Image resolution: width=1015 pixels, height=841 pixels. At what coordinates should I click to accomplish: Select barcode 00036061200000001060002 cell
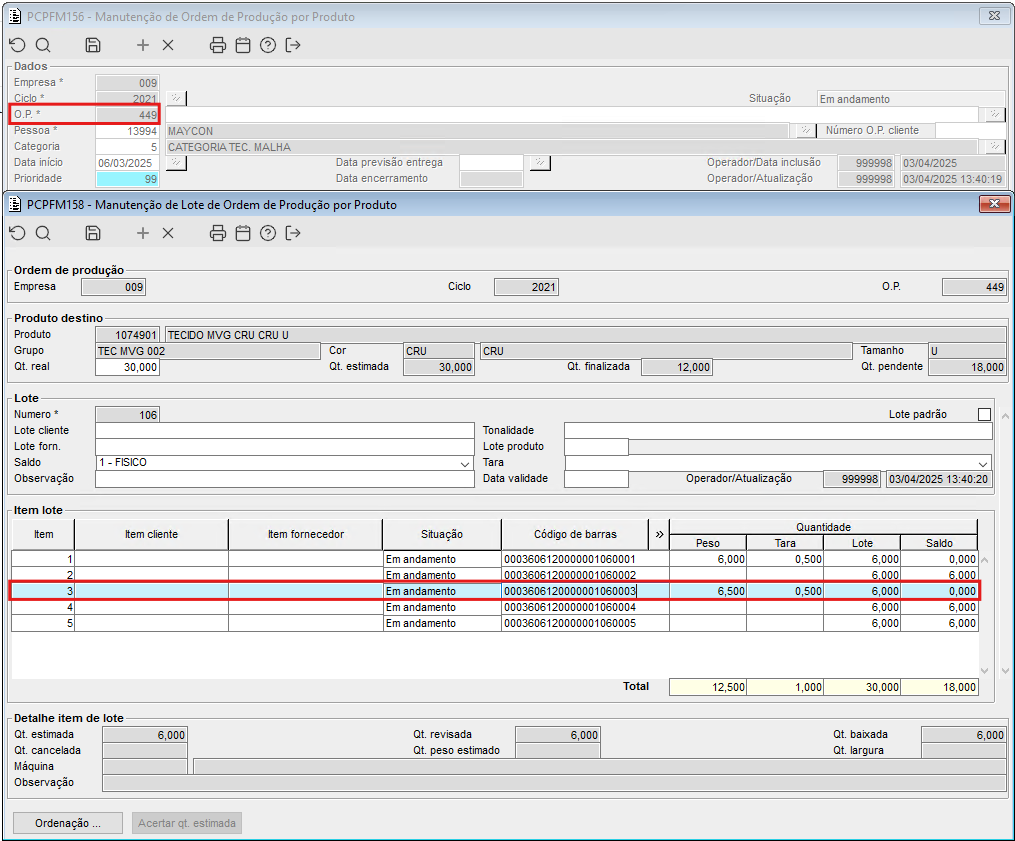tap(585, 575)
